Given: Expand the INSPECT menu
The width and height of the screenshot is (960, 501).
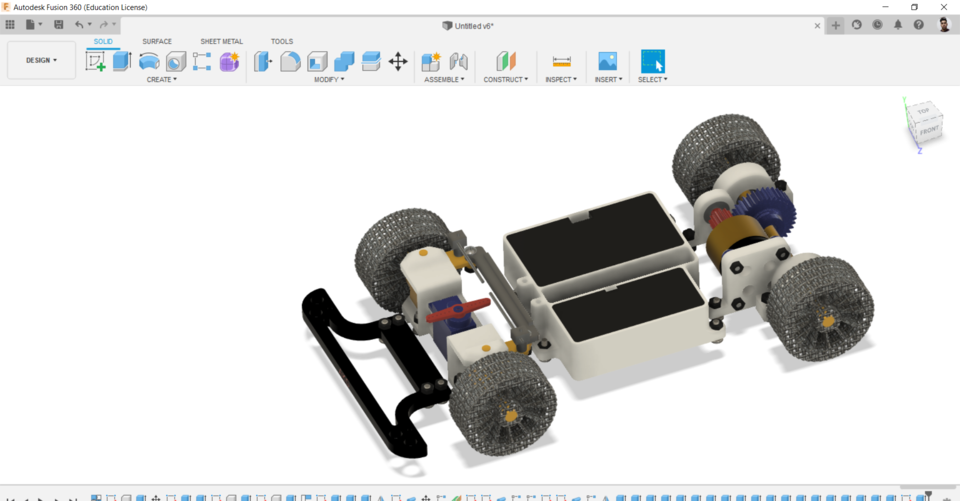Looking at the screenshot, I should pyautogui.click(x=561, y=80).
